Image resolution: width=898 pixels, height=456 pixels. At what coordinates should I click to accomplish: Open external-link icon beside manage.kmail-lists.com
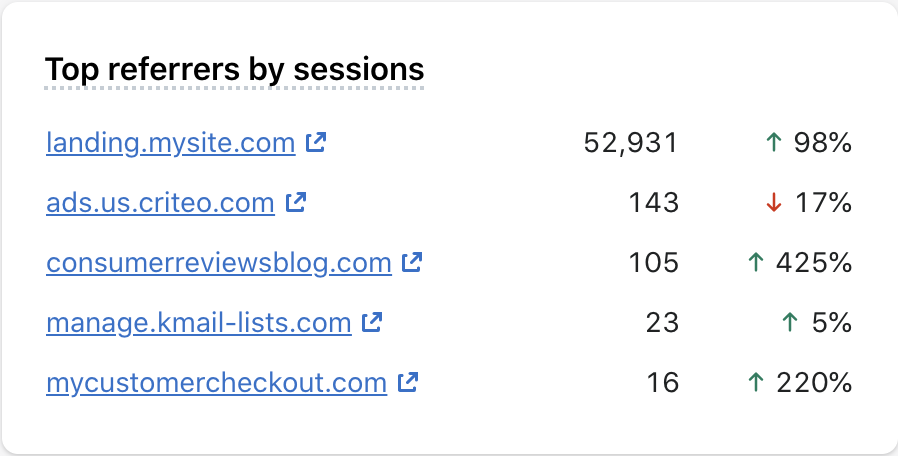click(x=372, y=322)
